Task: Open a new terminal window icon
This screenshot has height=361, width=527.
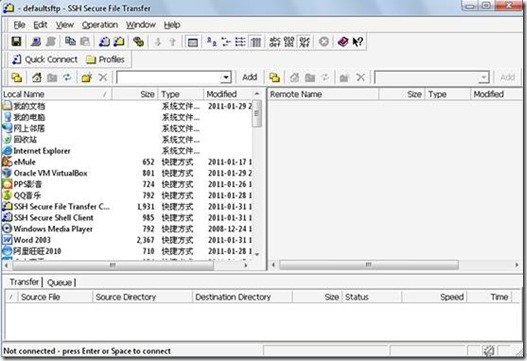Action: 104,42
